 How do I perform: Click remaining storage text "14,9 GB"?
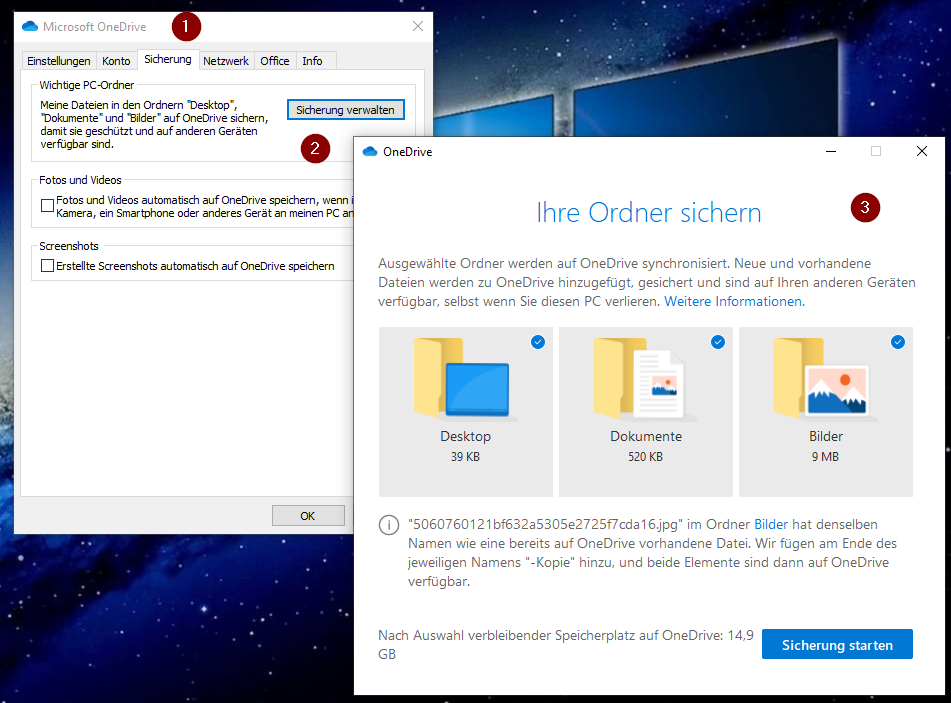565,645
